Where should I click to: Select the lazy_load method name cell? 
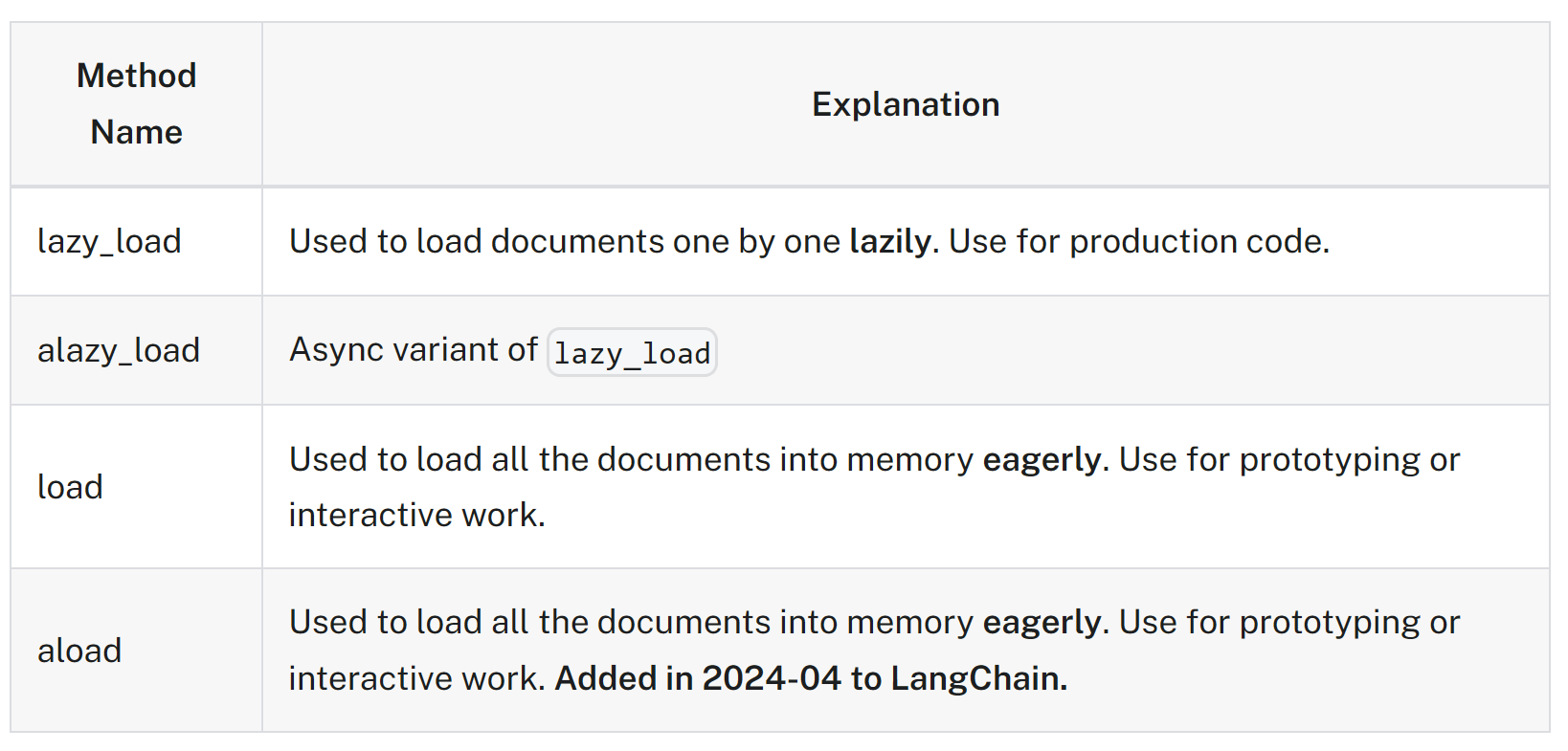[x=109, y=241]
